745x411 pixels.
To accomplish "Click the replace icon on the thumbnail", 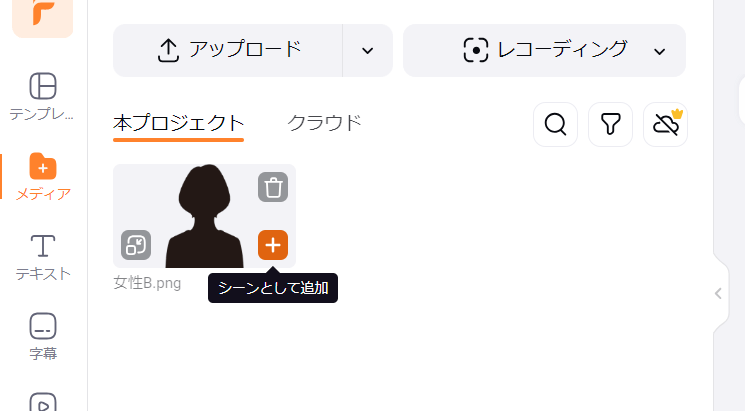I will click(x=136, y=245).
